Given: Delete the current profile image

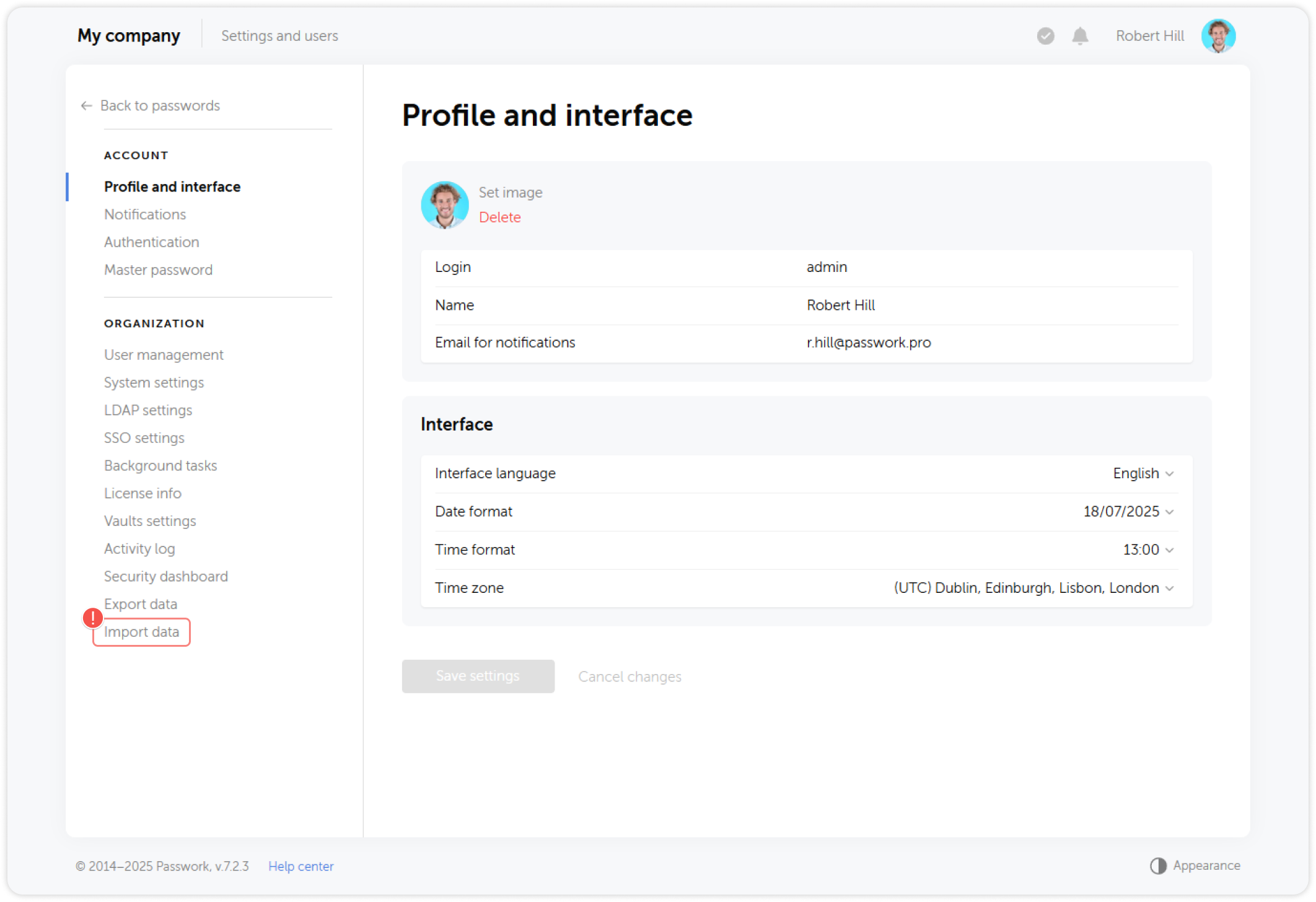Looking at the screenshot, I should (x=499, y=217).
